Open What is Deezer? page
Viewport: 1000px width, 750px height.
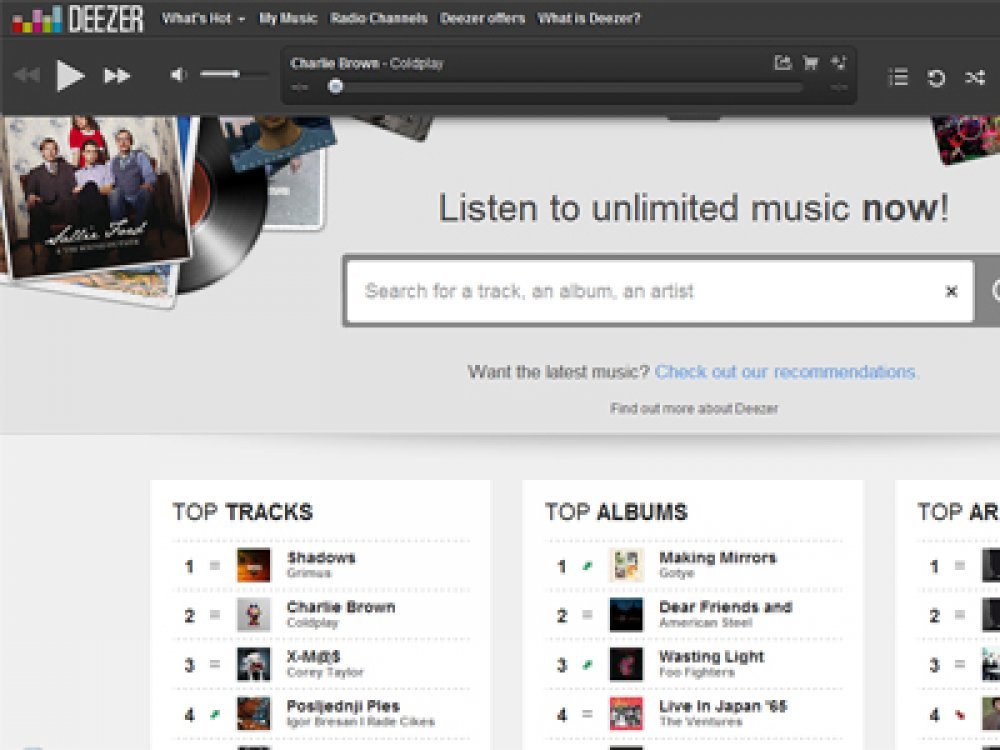589,18
